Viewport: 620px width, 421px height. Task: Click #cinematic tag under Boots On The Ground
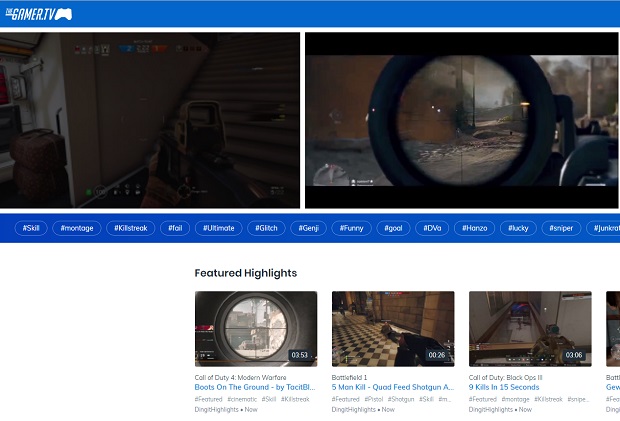coord(242,399)
